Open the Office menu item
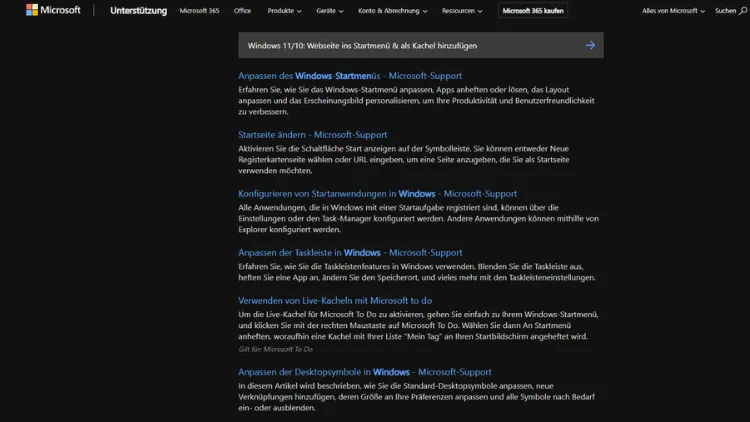The width and height of the screenshot is (750, 422). point(242,11)
